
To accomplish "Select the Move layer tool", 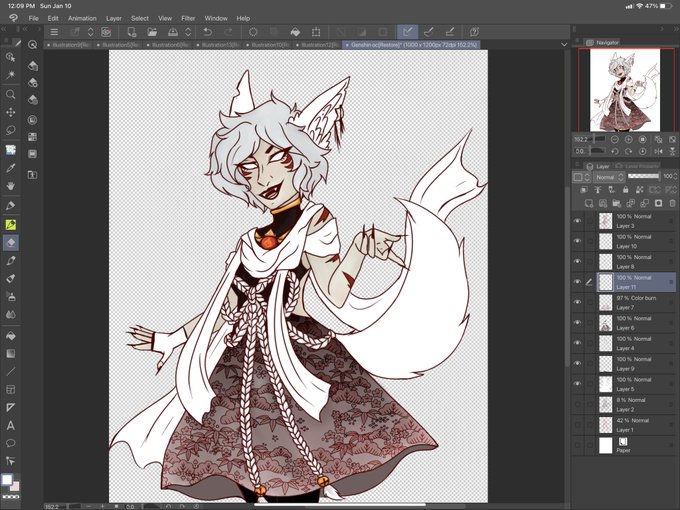I will (x=11, y=112).
